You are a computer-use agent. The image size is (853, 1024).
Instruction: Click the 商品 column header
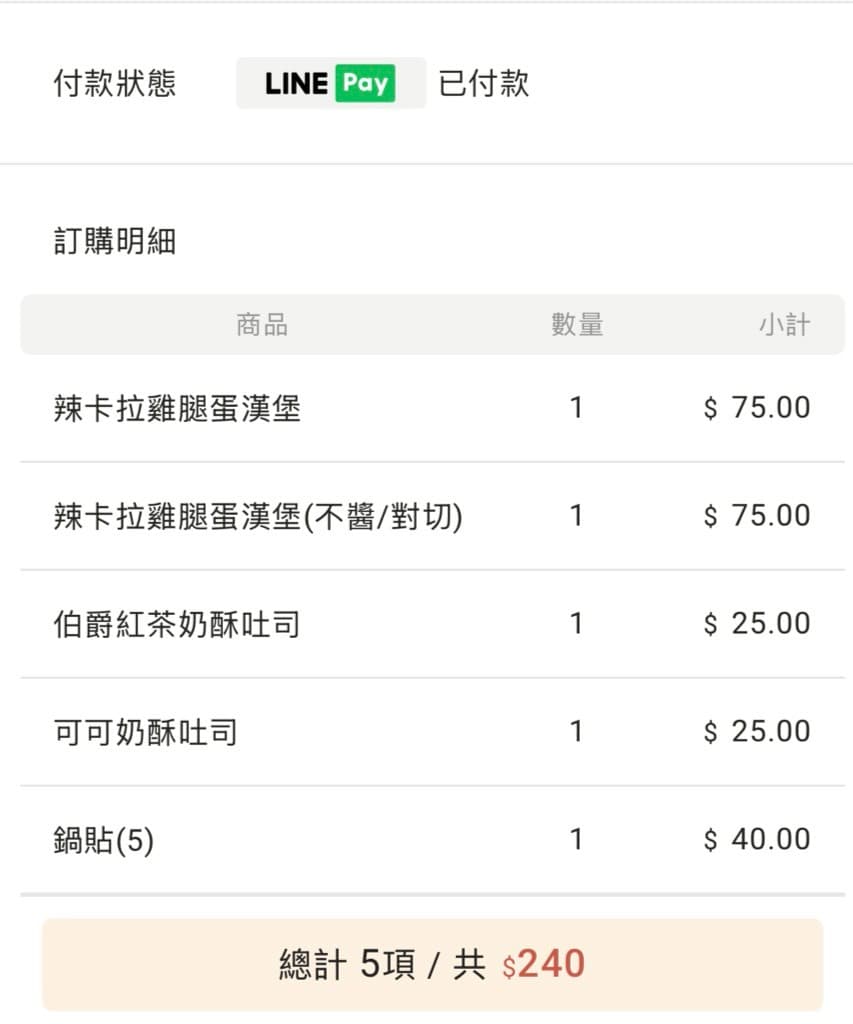[262, 325]
